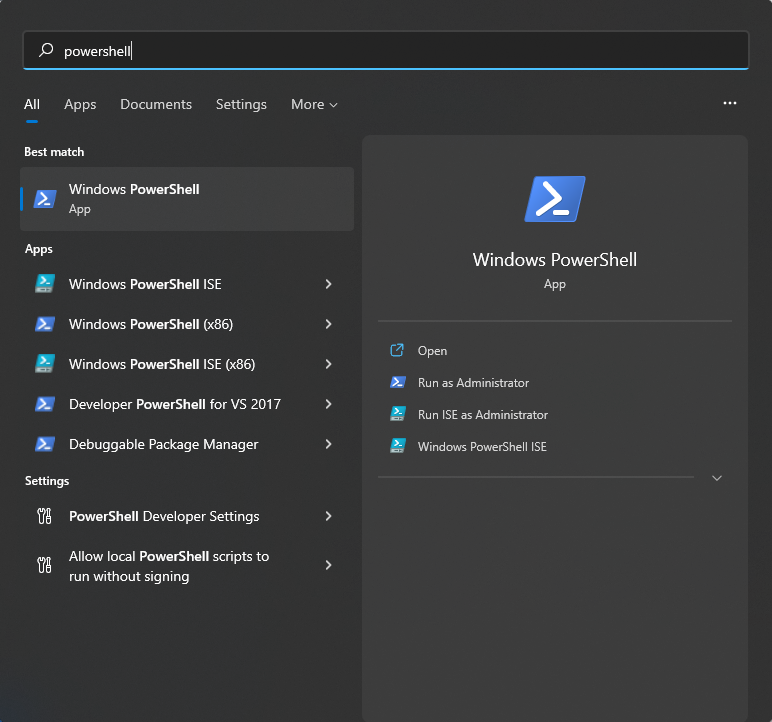Image resolution: width=772 pixels, height=722 pixels.
Task: Open the three-dots options menu
Action: [x=730, y=103]
